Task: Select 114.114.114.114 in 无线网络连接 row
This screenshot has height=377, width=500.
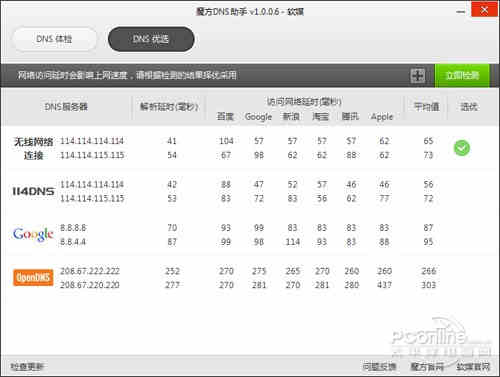Action: click(92, 141)
